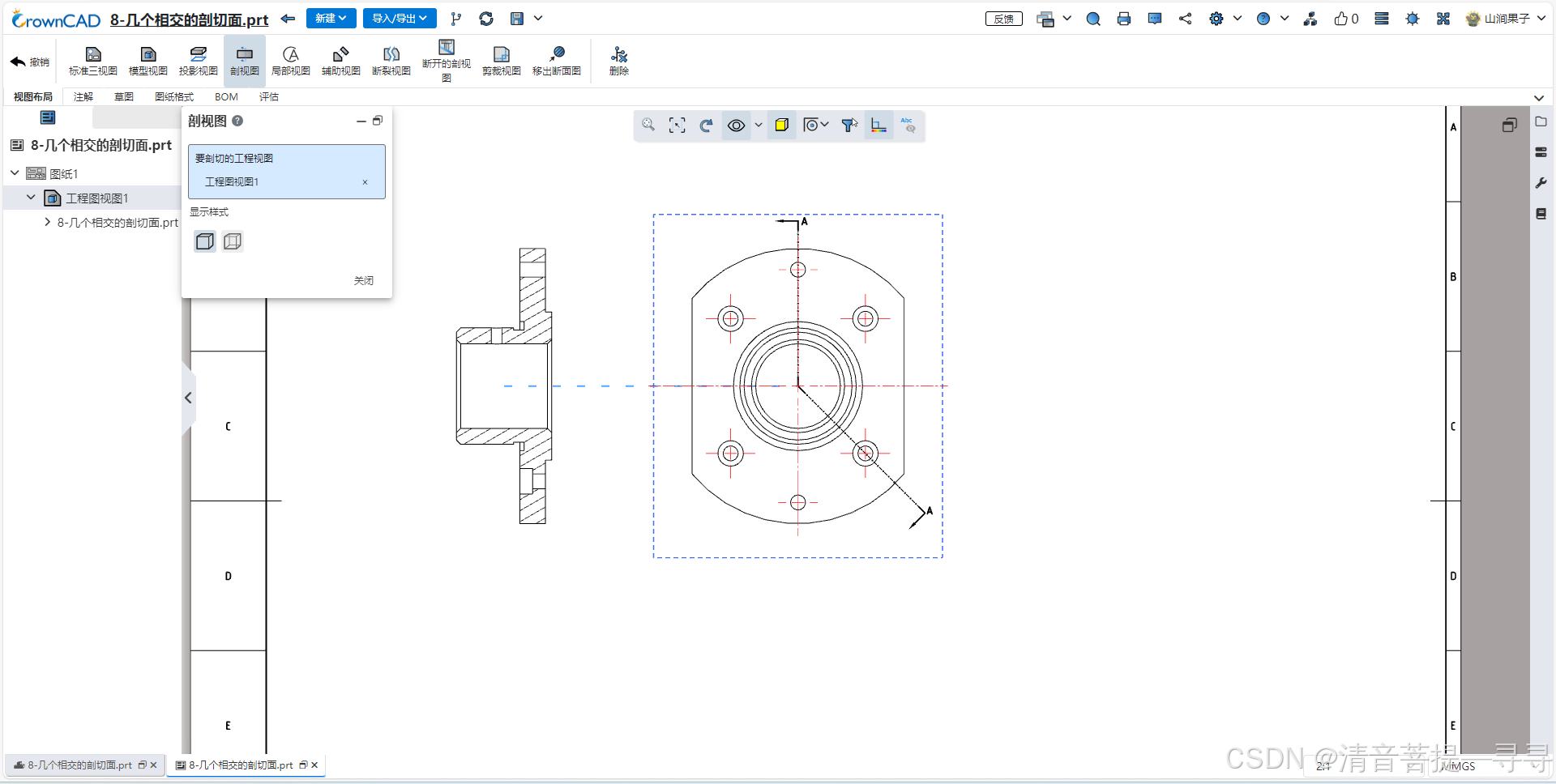Click zoom-to-fit magnifier in view toolbar

pos(648,125)
